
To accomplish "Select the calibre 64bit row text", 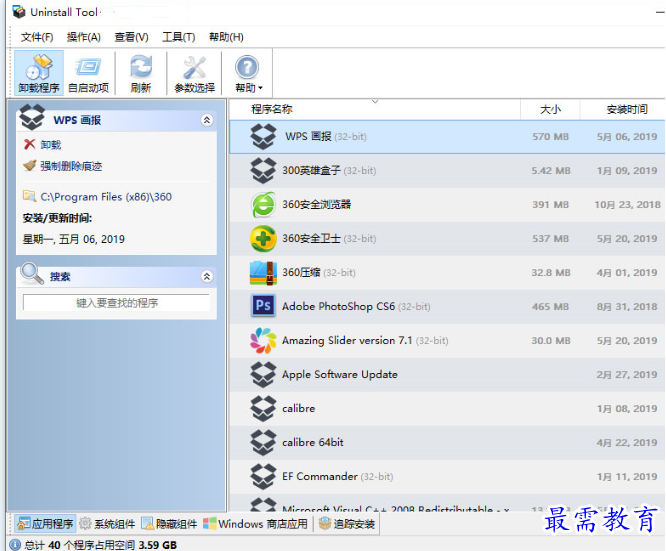I will click(313, 442).
